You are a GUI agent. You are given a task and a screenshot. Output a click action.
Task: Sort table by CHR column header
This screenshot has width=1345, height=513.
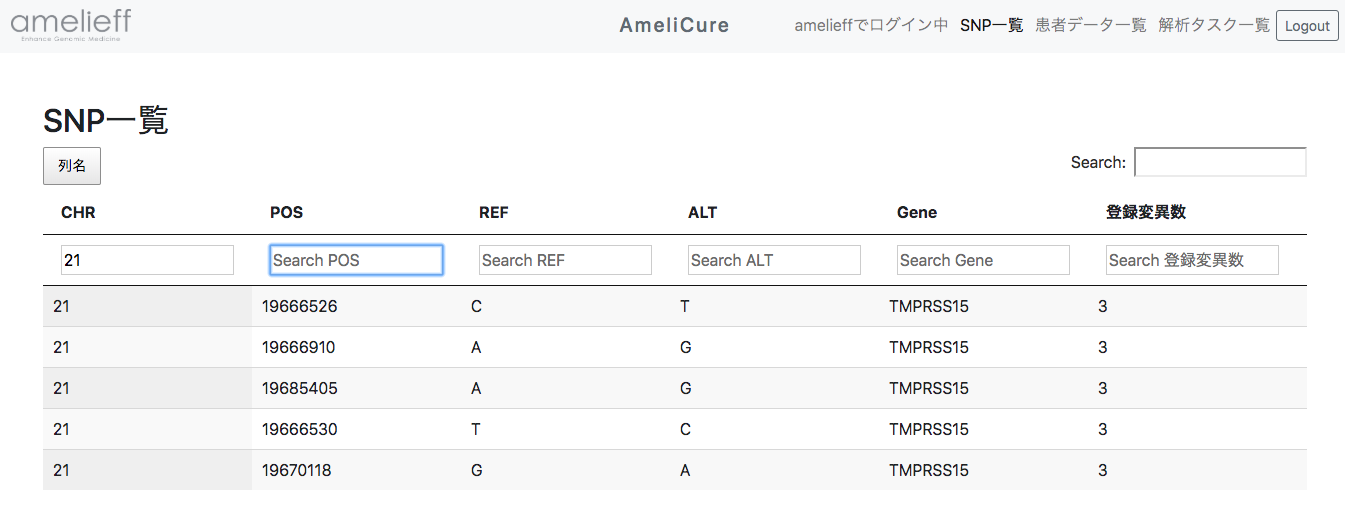(x=78, y=212)
